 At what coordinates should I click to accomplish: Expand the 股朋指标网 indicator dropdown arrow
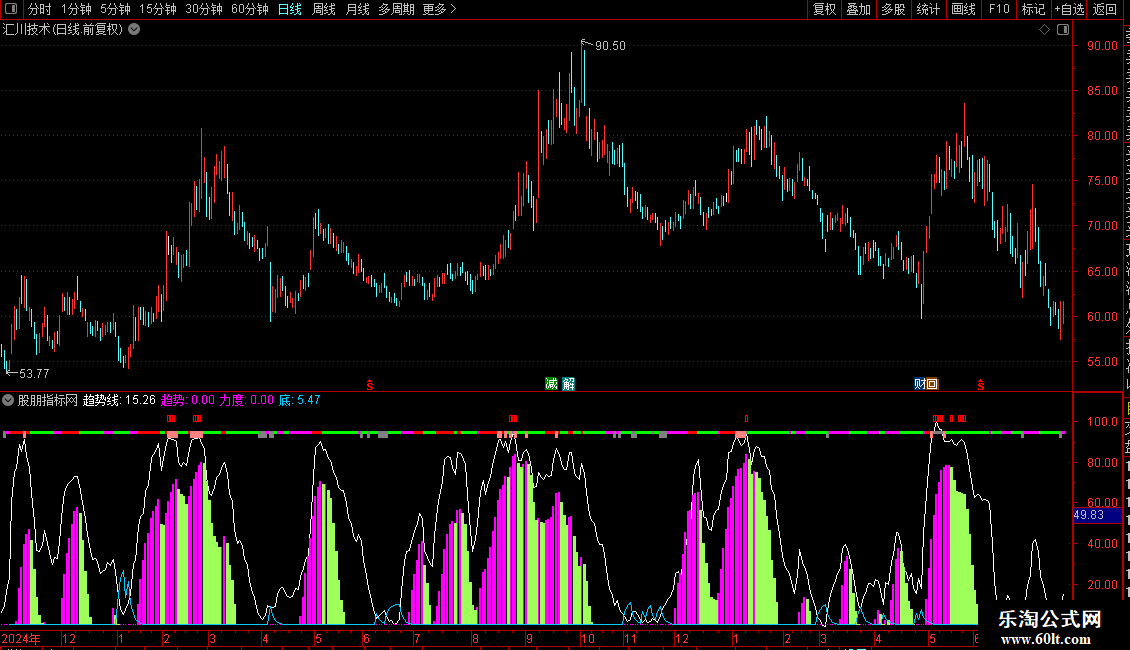[x=8, y=400]
